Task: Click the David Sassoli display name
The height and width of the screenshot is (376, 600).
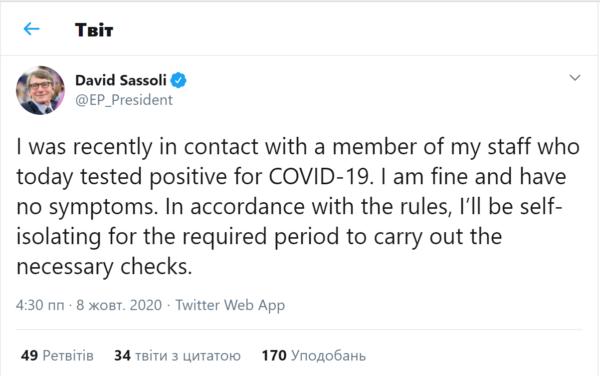Action: coord(121,80)
